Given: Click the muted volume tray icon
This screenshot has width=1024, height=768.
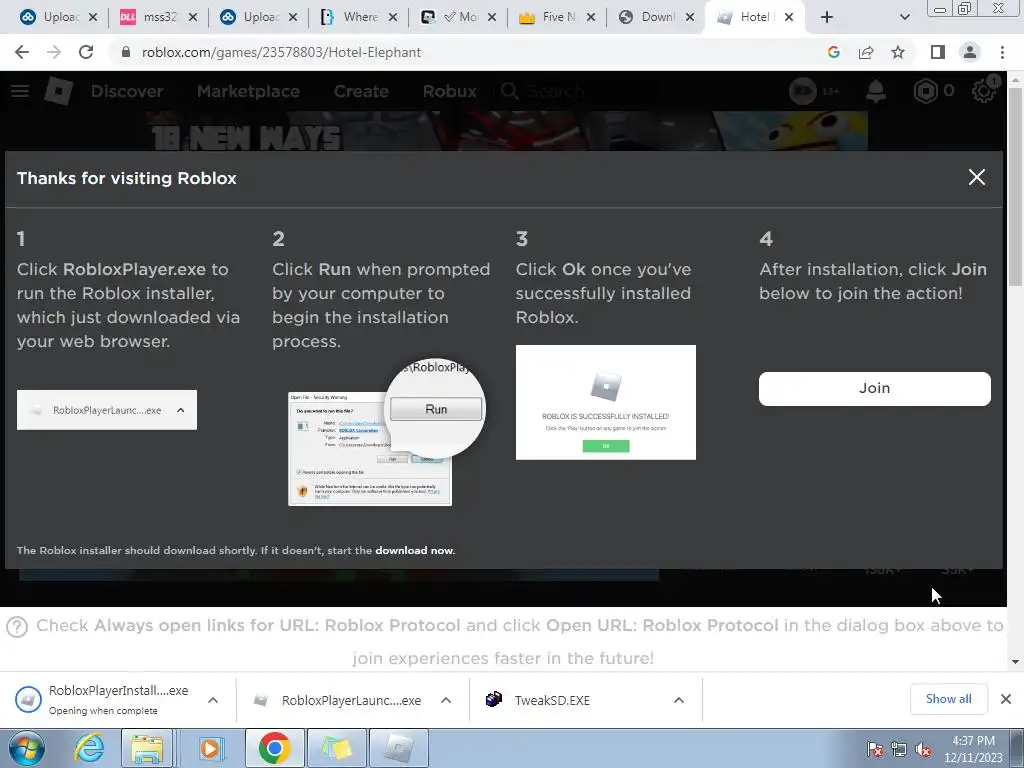Looking at the screenshot, I should 923,749.
